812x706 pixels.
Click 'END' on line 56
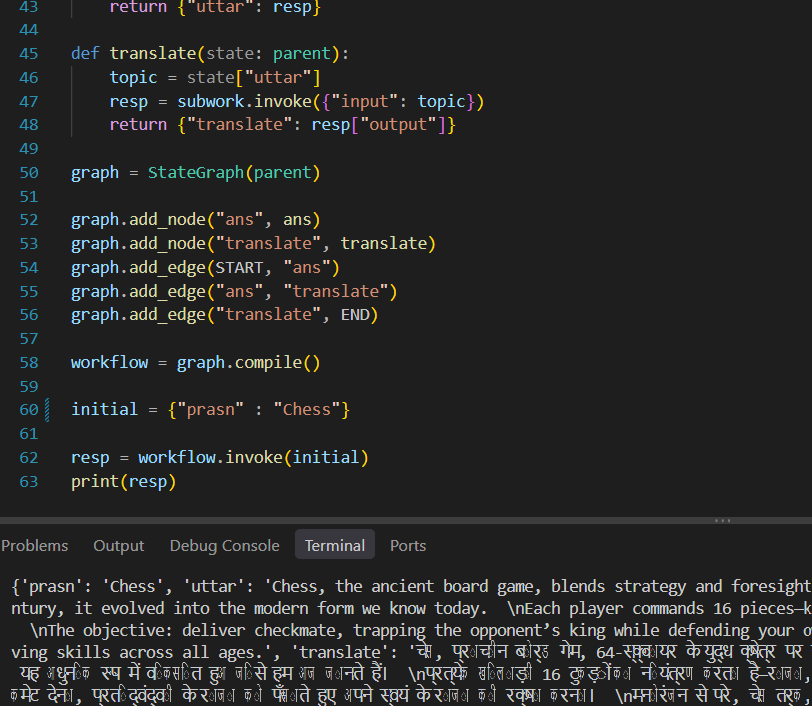[355, 315]
